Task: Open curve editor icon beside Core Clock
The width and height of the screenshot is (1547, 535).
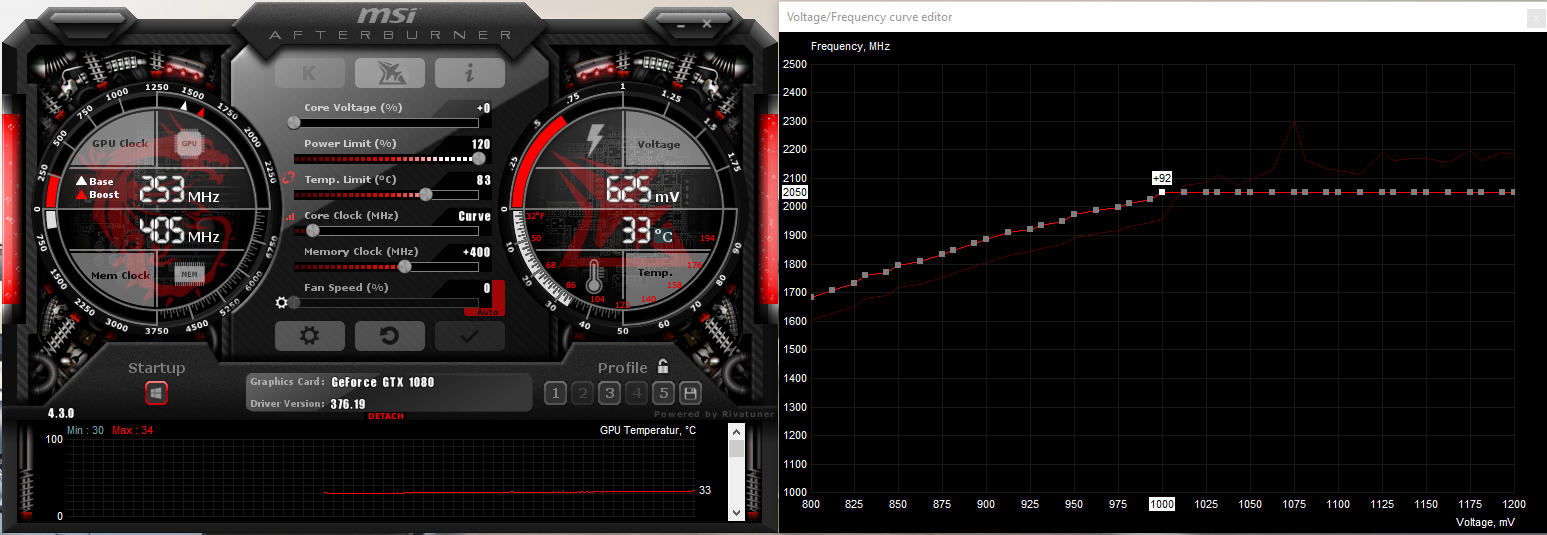Action: point(290,216)
